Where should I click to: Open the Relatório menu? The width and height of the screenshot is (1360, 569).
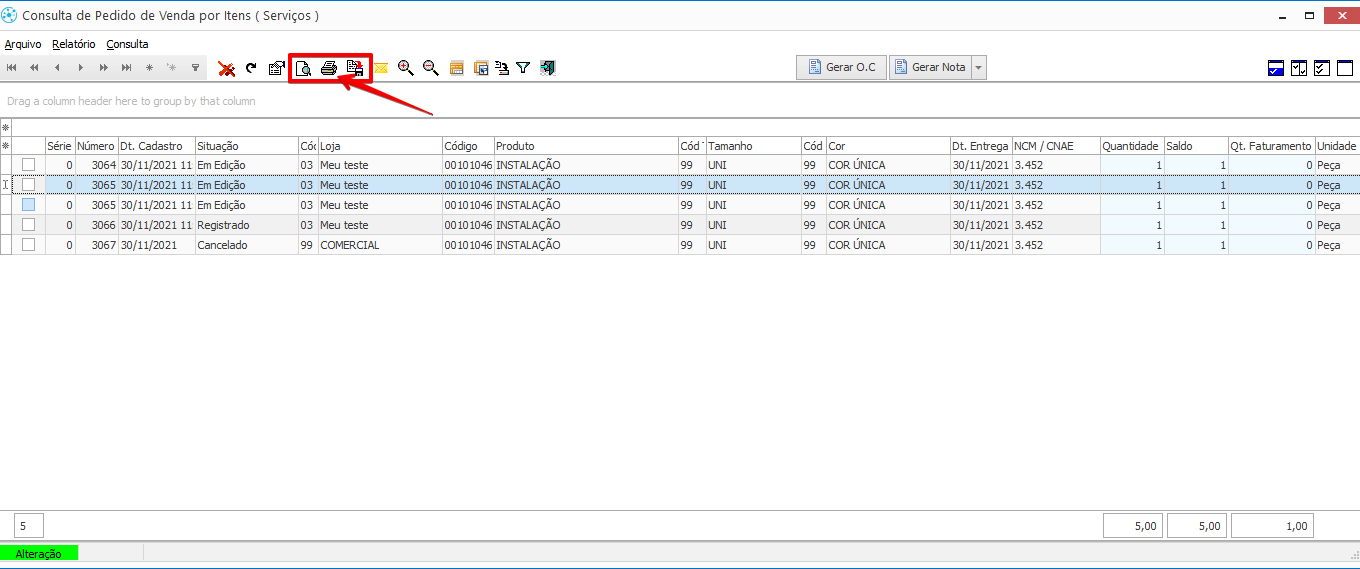click(x=74, y=44)
